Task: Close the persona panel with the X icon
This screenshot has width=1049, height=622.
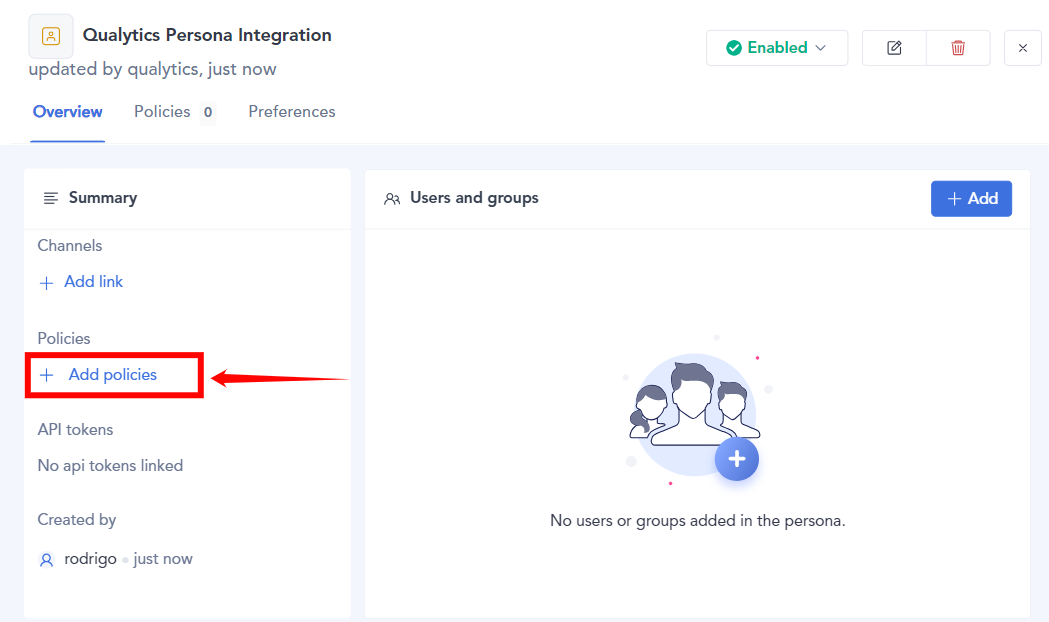Action: [x=1022, y=48]
